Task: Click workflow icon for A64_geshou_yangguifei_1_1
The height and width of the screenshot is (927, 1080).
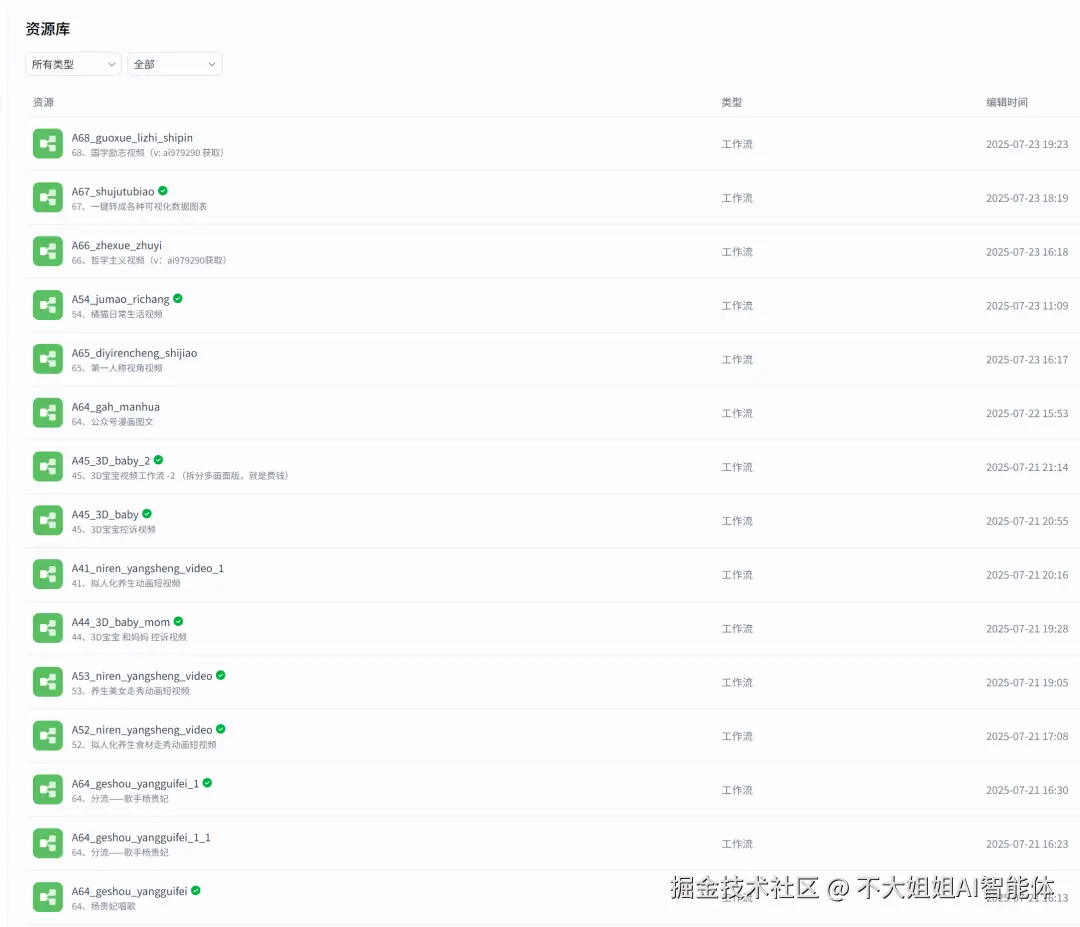Action: click(48, 844)
